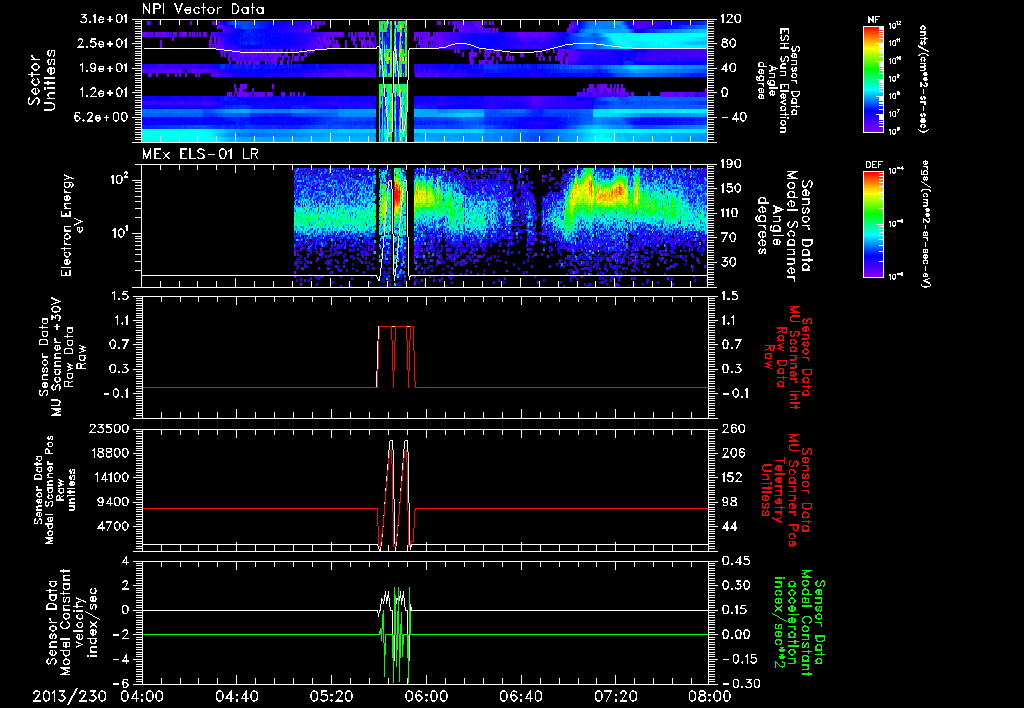Click the 06:40 time axis label
This screenshot has height=708, width=1024.
click(x=520, y=696)
